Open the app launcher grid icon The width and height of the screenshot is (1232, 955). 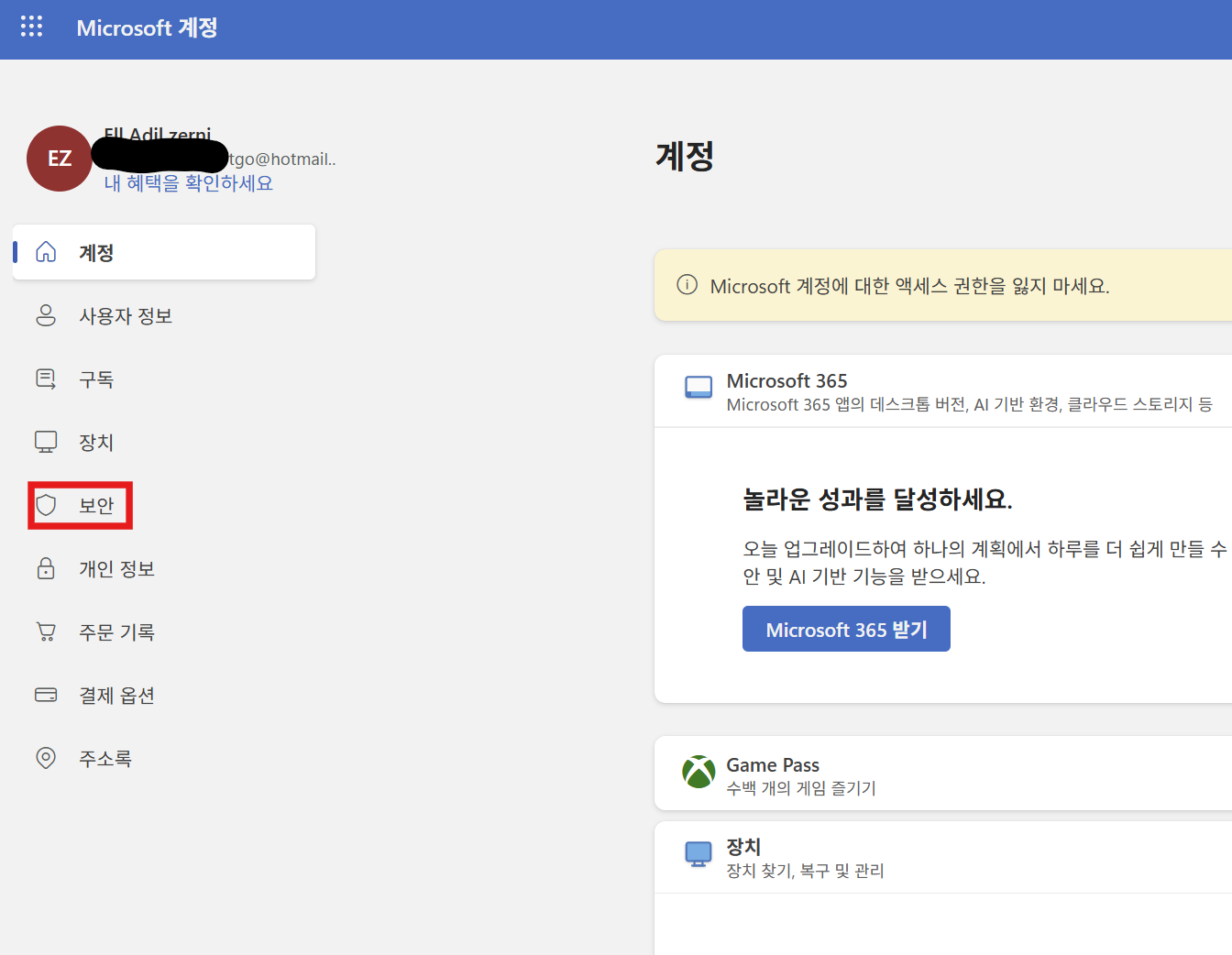[x=32, y=27]
